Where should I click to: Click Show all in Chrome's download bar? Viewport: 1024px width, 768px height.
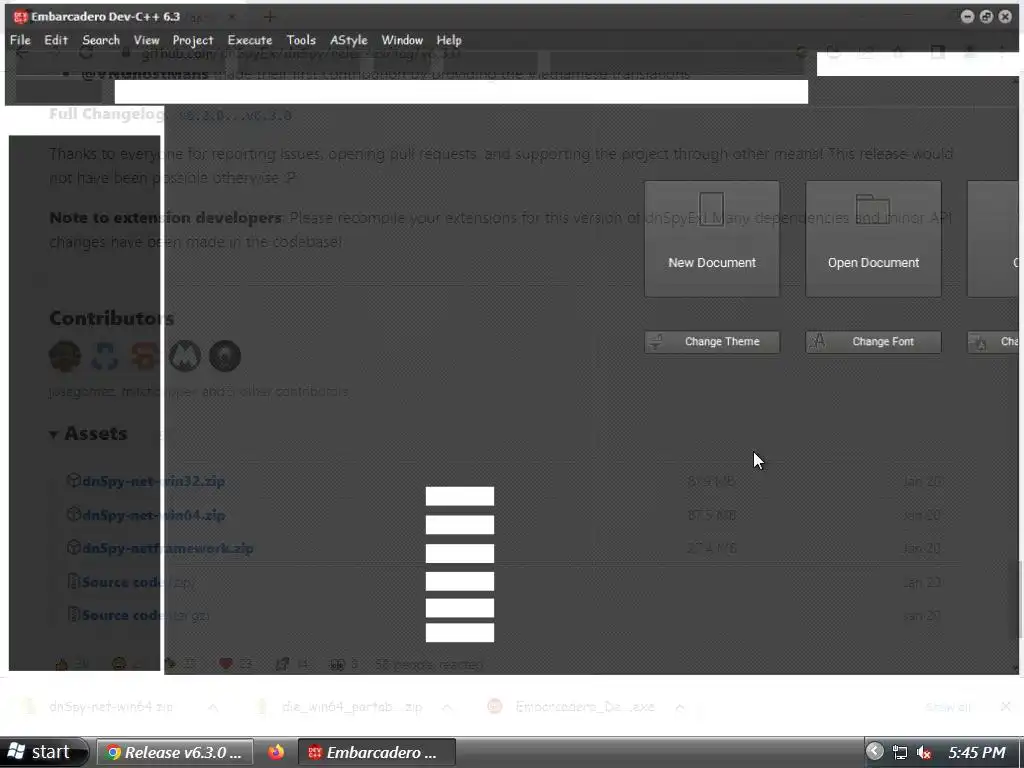point(948,707)
